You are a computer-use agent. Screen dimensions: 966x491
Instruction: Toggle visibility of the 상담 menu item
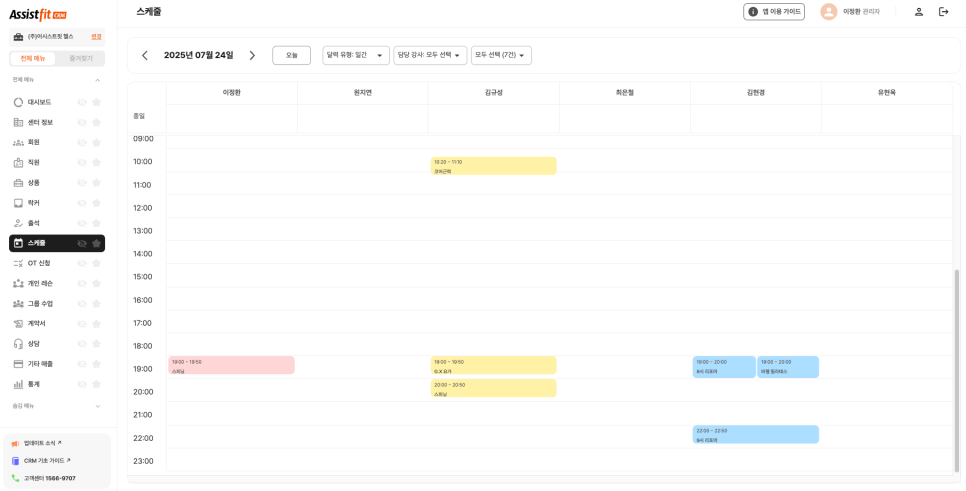coord(82,344)
